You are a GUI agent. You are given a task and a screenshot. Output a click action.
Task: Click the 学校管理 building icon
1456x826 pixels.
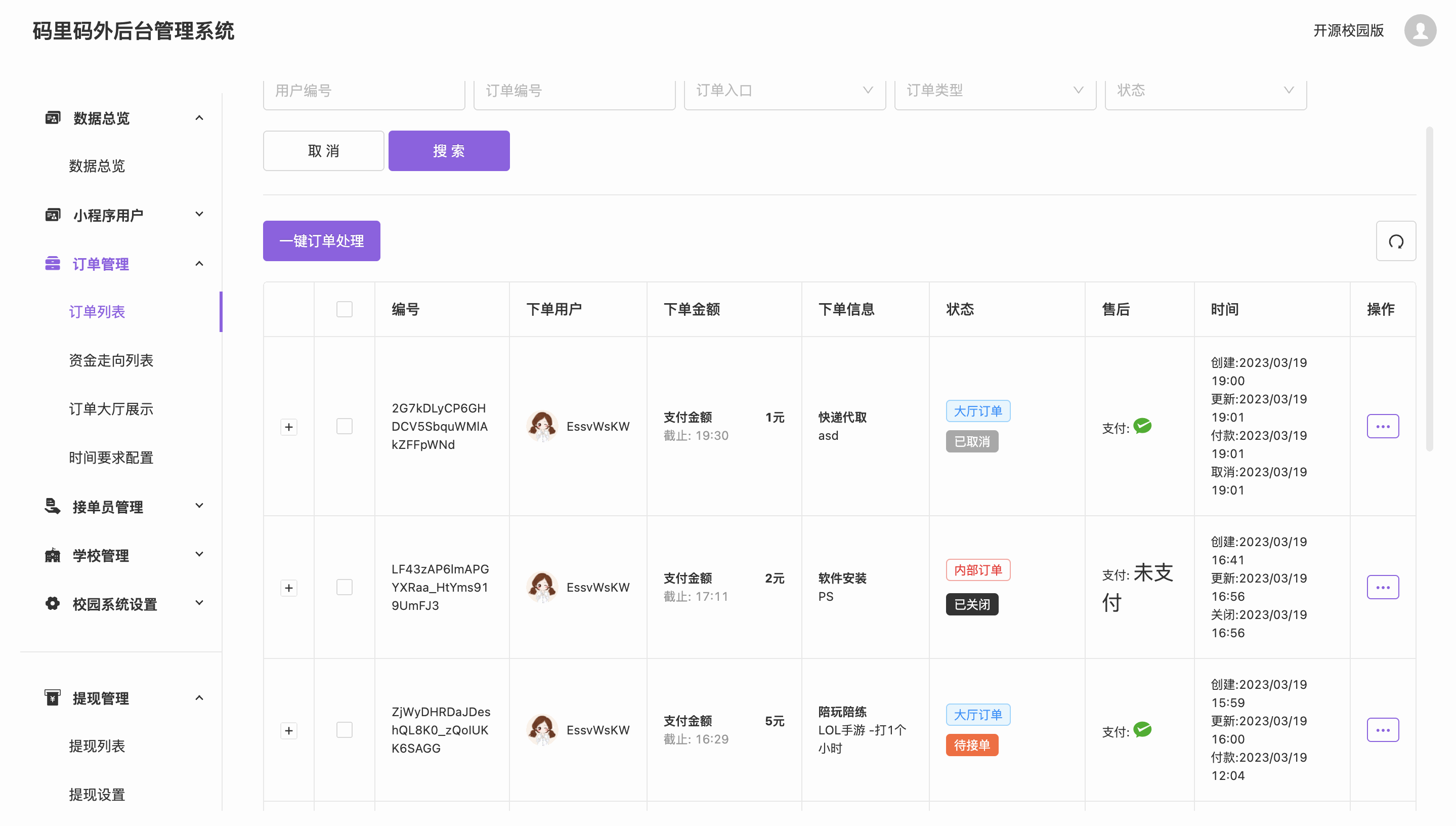[52, 555]
